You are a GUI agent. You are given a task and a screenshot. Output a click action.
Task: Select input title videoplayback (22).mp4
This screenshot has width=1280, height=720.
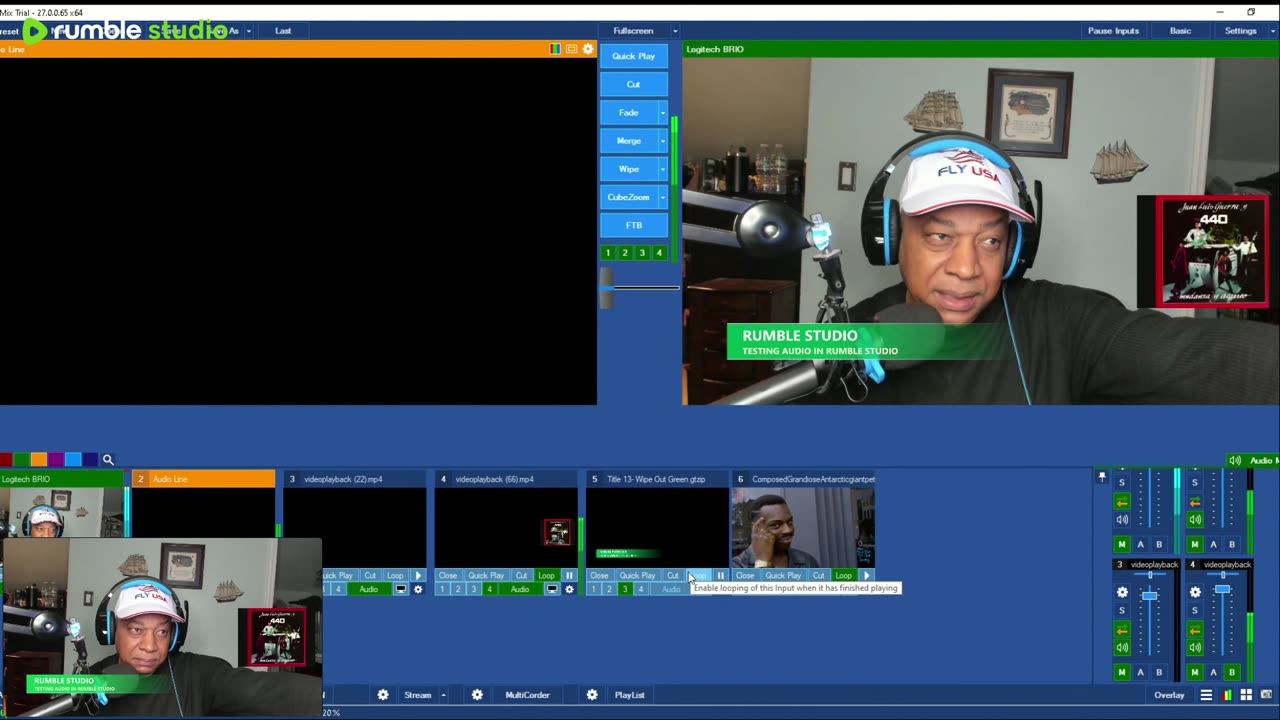pos(343,479)
